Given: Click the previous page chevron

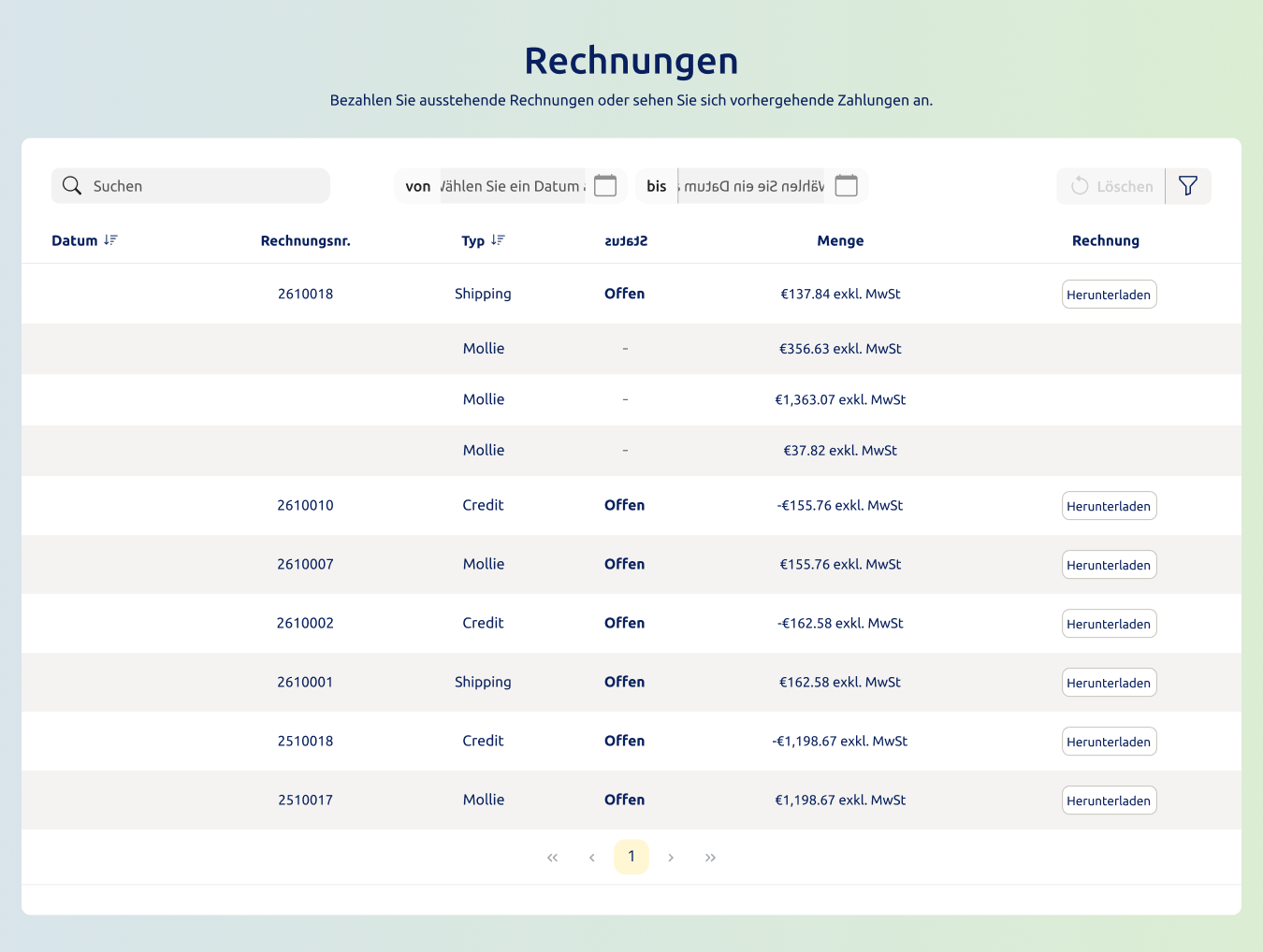Looking at the screenshot, I should (x=591, y=857).
